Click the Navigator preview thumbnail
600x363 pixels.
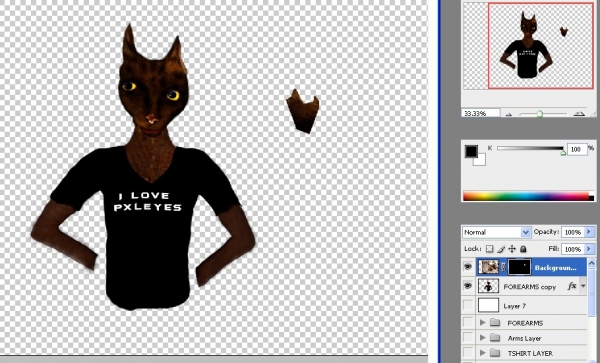pos(528,46)
